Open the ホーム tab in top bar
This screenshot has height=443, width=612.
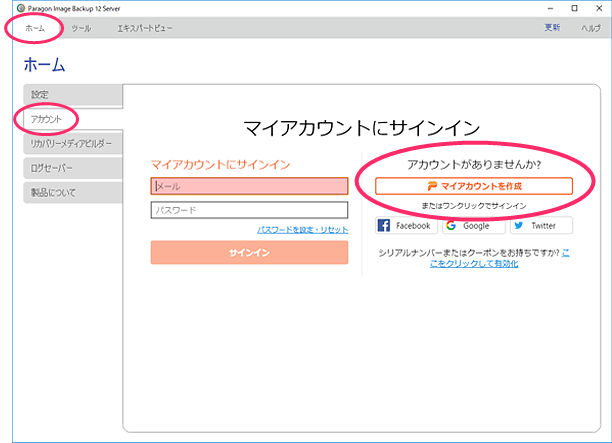pos(35,28)
